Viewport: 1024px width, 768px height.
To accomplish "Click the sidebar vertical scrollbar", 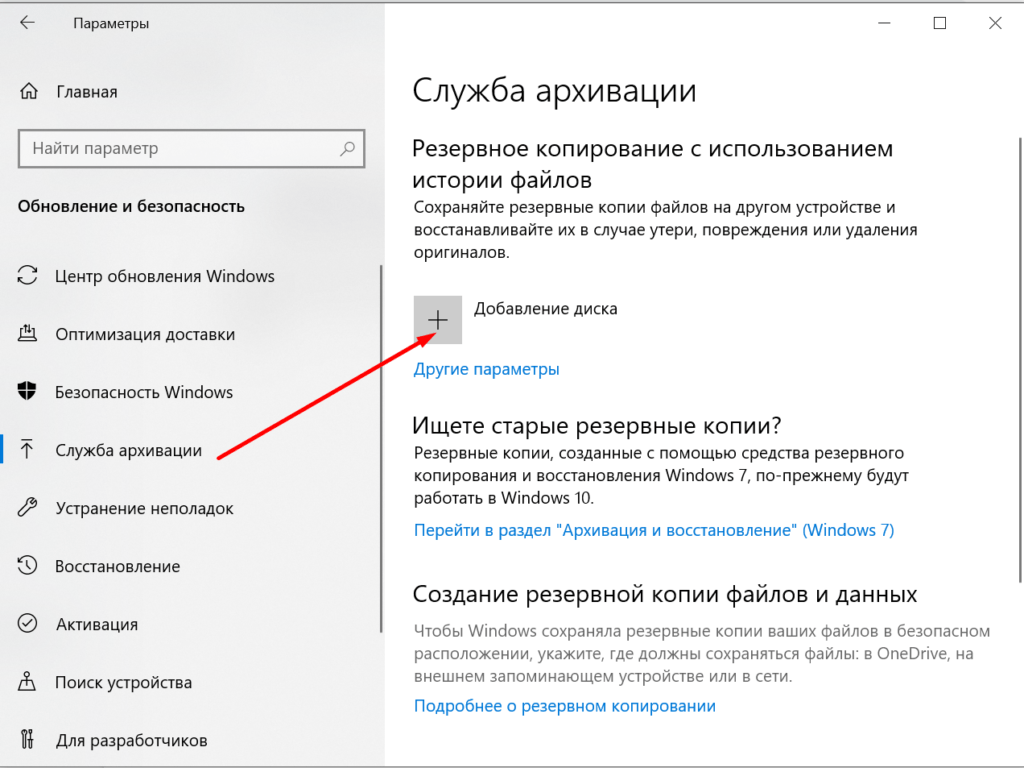I will pyautogui.click(x=381, y=449).
